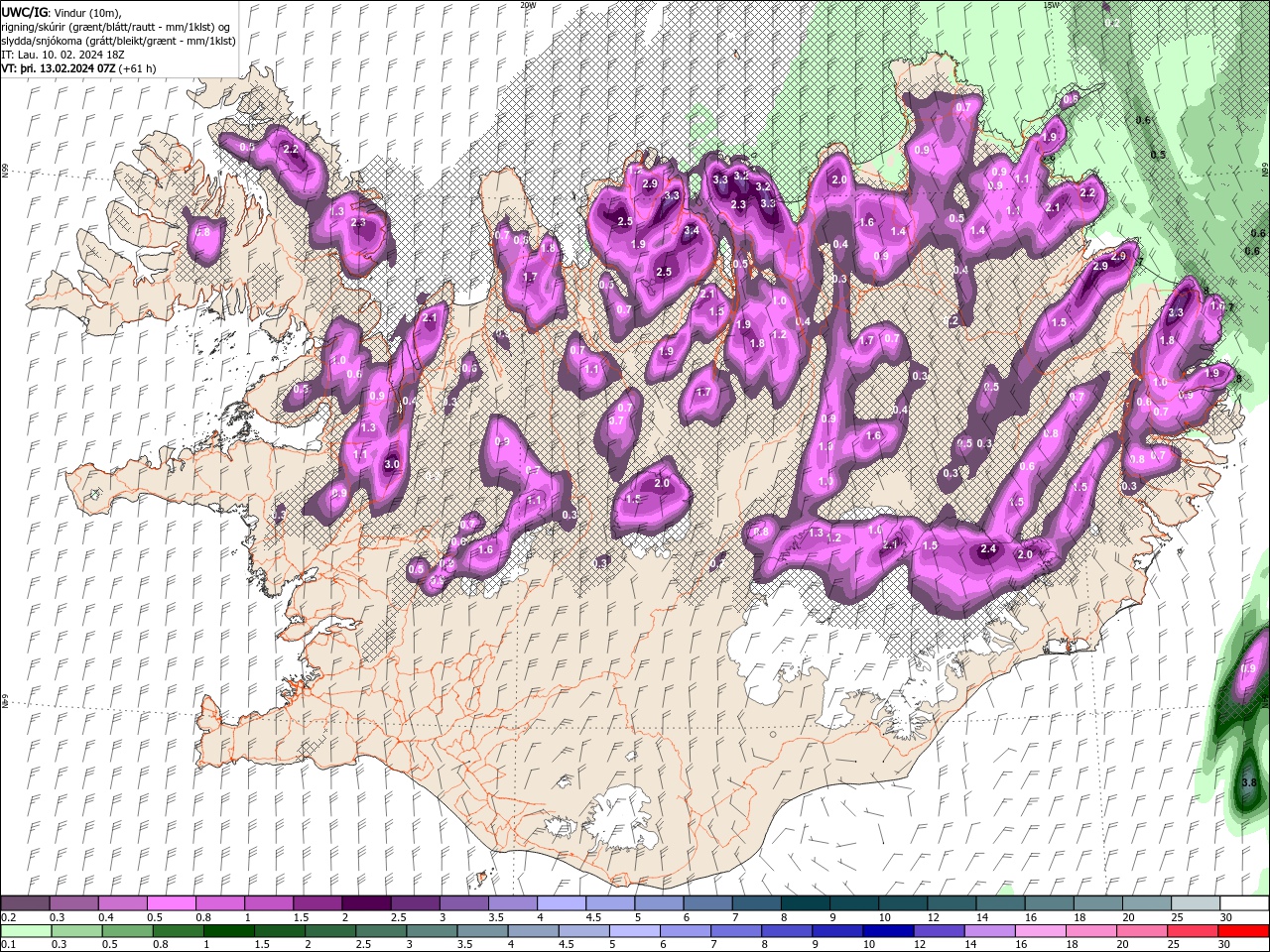Click the darkest purple 2 snow legend swatch

click(x=366, y=903)
